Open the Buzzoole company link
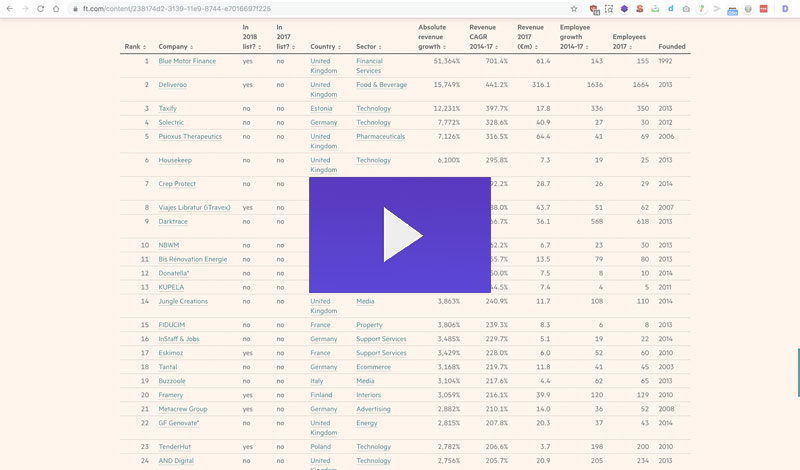Screen dimensions: 800x470 172,381
